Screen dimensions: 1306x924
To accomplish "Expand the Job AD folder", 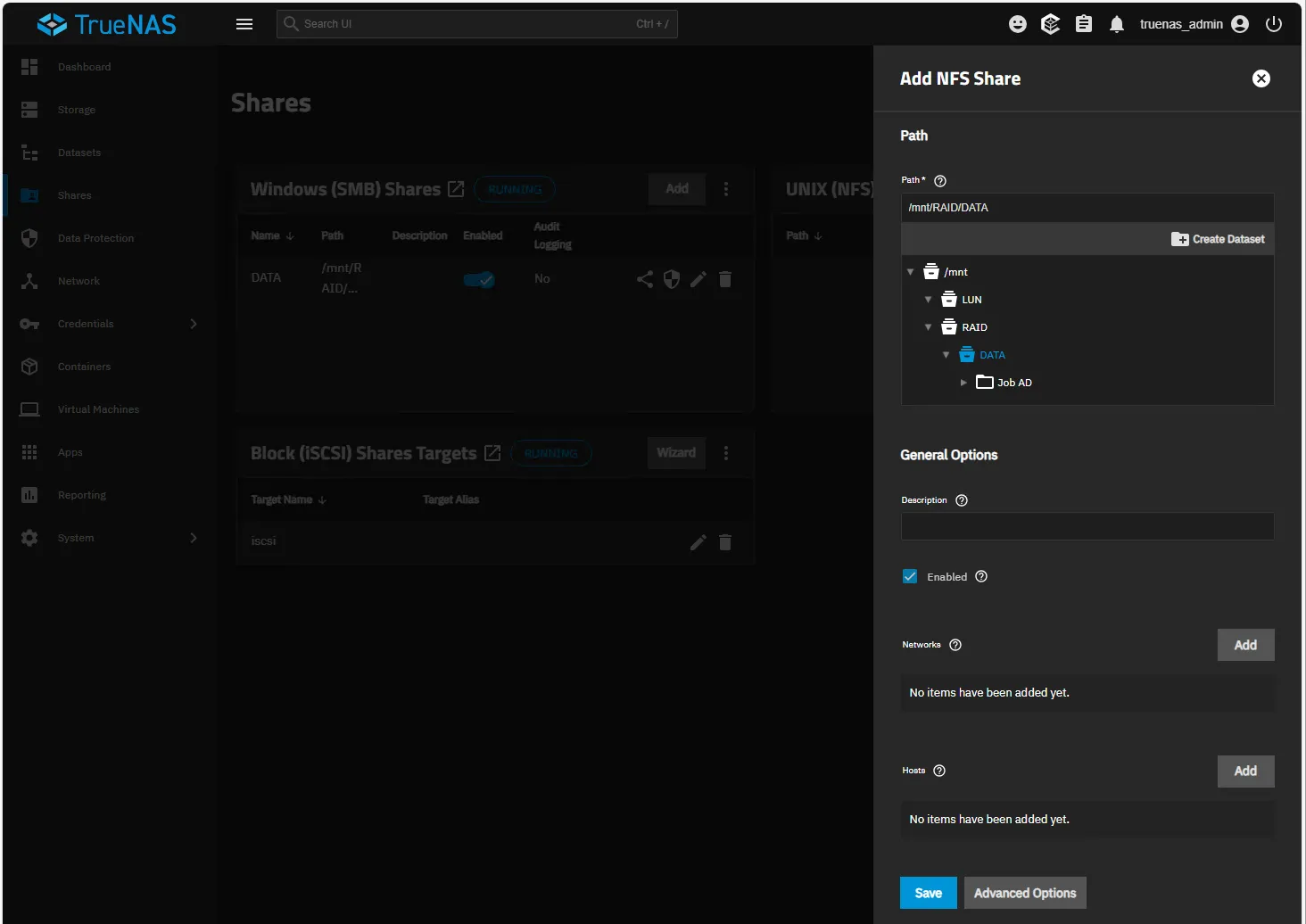I will click(x=963, y=383).
